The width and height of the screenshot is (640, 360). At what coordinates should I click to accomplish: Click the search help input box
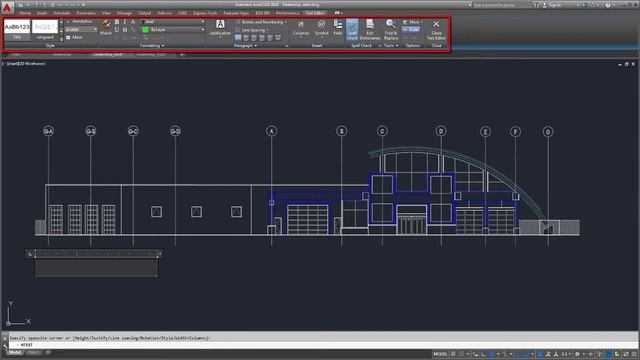pyautogui.click(x=500, y=5)
